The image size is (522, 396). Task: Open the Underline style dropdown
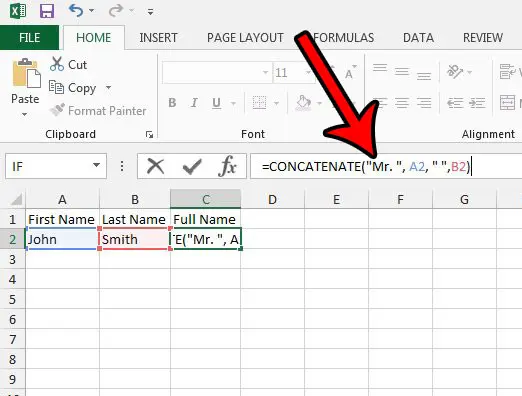[233, 103]
